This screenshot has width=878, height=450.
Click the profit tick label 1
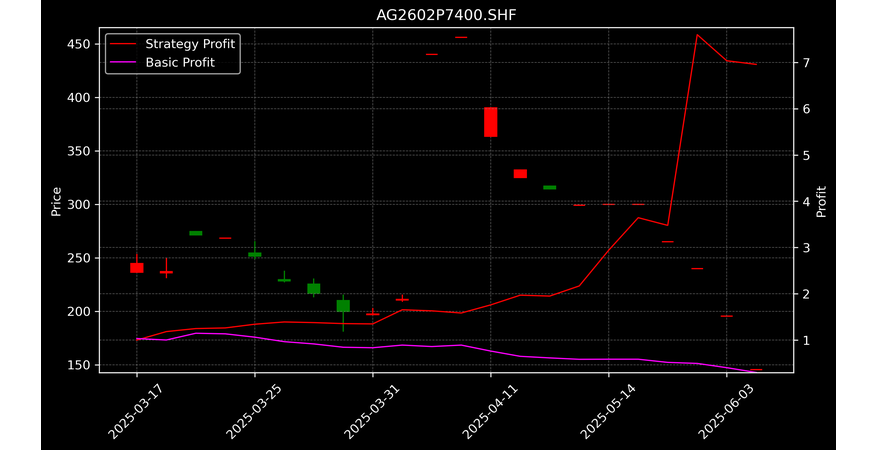[x=806, y=340]
